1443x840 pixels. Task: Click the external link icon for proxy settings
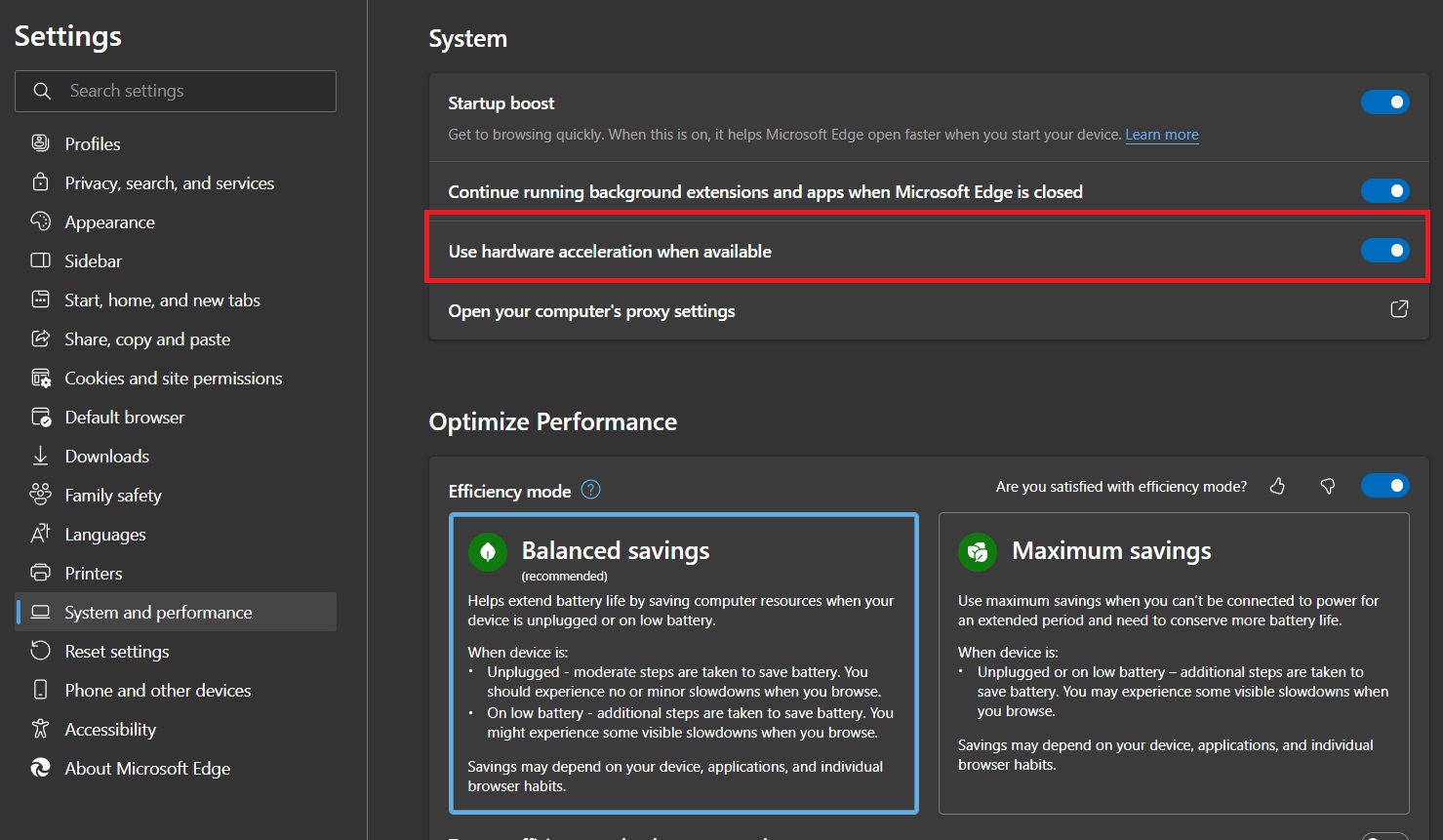(x=1399, y=309)
